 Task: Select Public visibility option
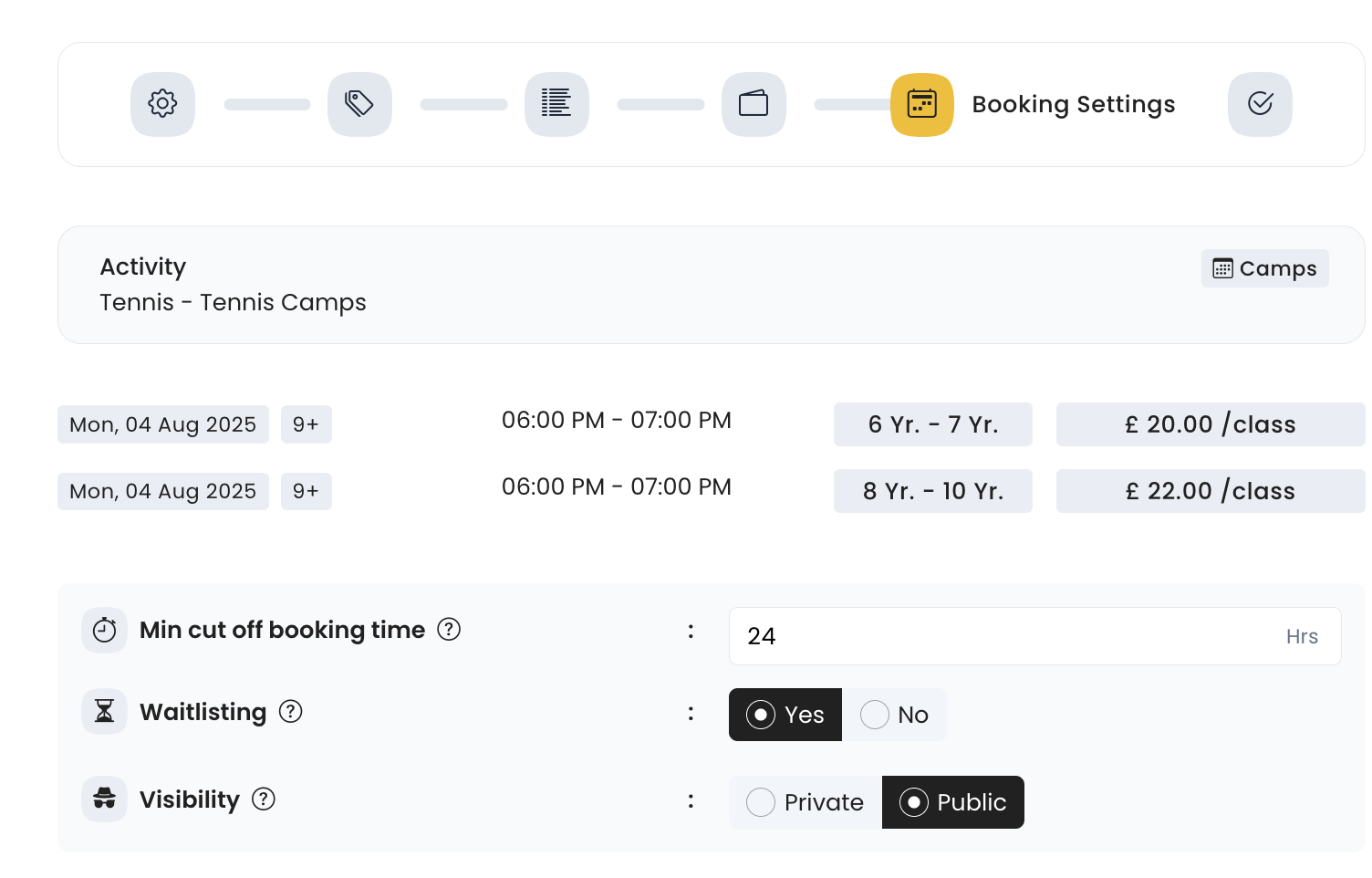click(x=953, y=802)
